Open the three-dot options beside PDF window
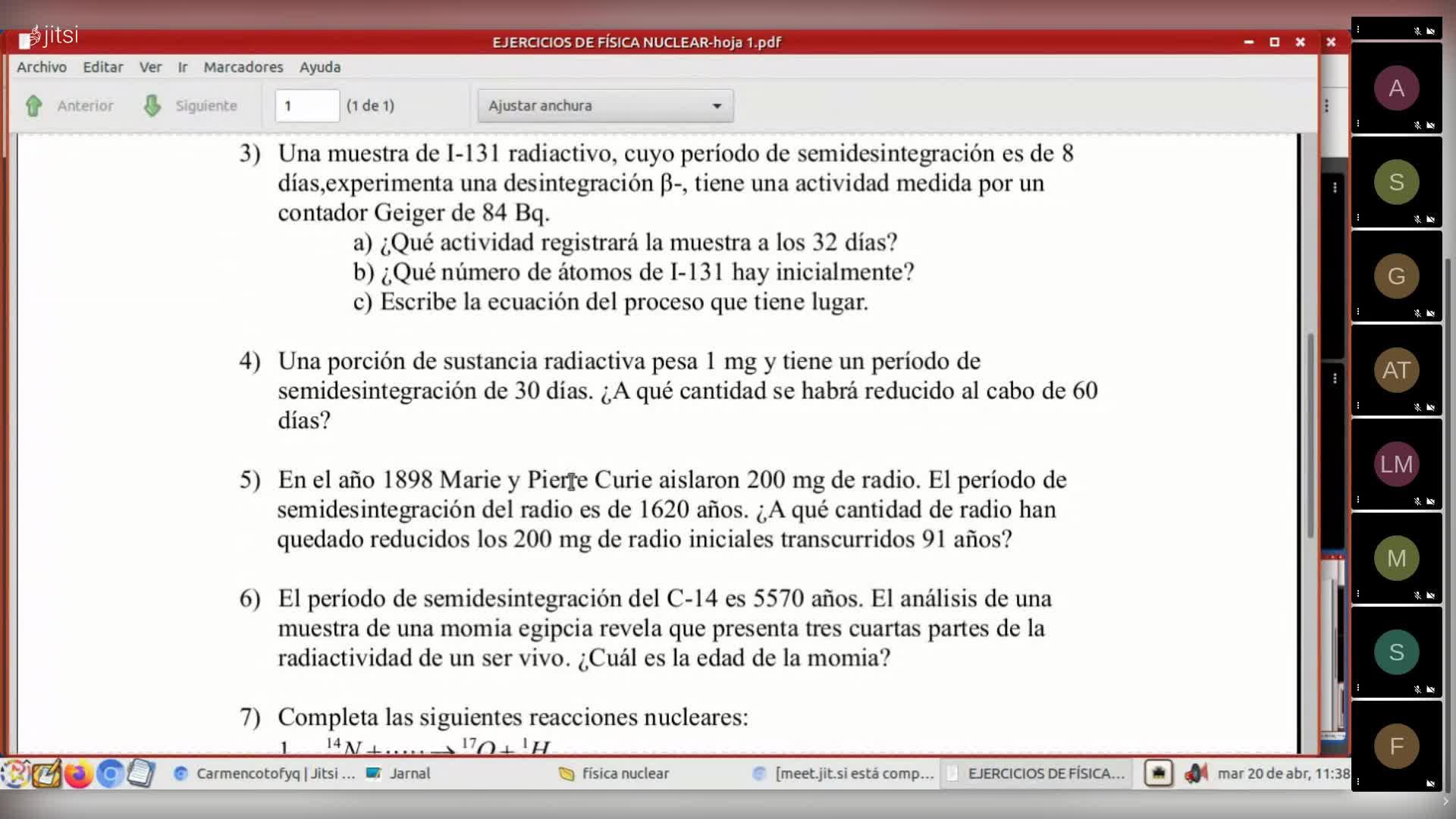Viewport: 1456px width, 819px height. click(1326, 106)
